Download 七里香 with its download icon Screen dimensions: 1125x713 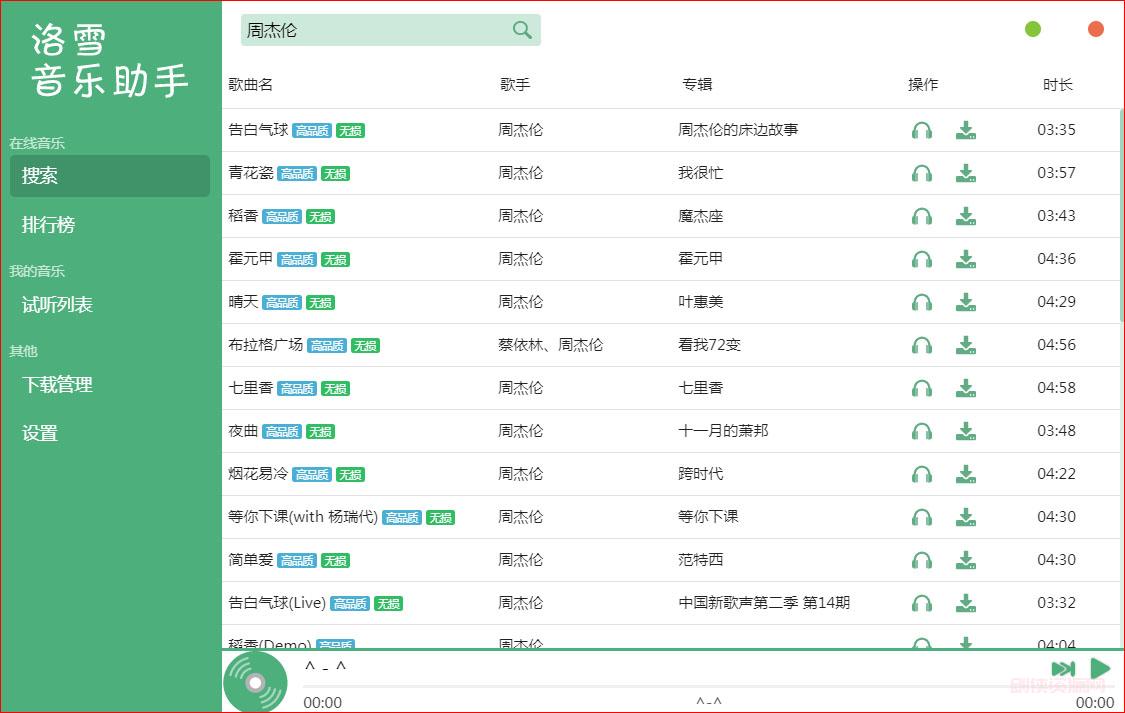pyautogui.click(x=965, y=388)
